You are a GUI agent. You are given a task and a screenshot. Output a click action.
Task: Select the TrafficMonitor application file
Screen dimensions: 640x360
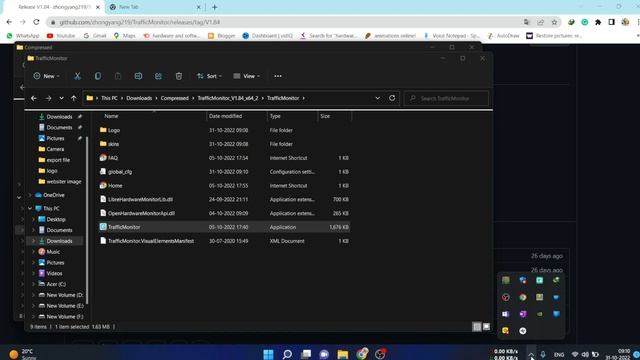click(x=224, y=227)
